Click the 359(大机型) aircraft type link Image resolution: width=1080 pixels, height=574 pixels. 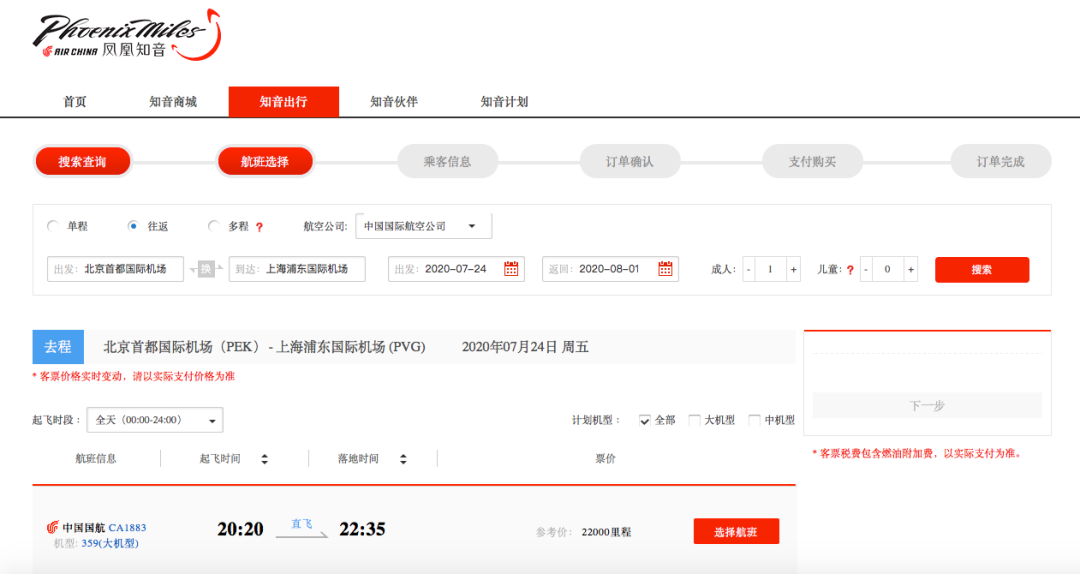coord(110,543)
